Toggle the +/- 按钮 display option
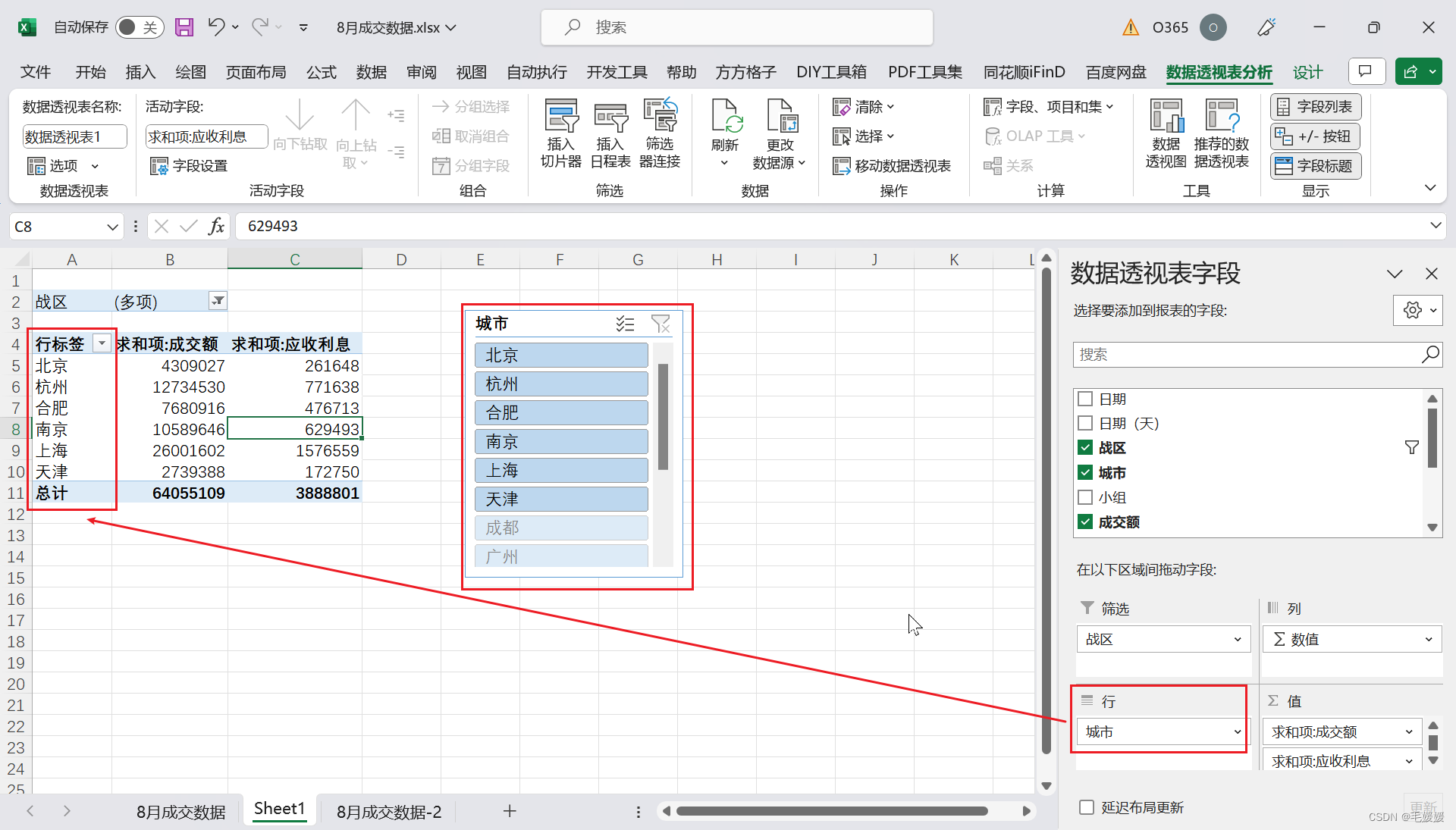Image resolution: width=1456 pixels, height=830 pixels. tap(1316, 136)
